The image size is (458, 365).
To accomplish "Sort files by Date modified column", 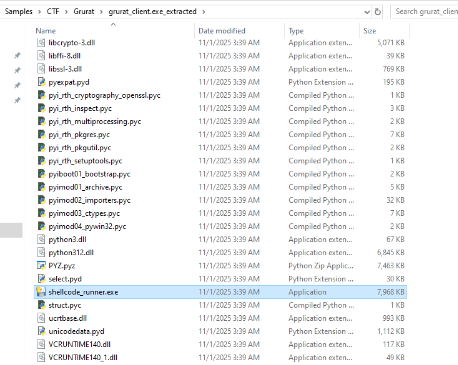I will pos(222,31).
